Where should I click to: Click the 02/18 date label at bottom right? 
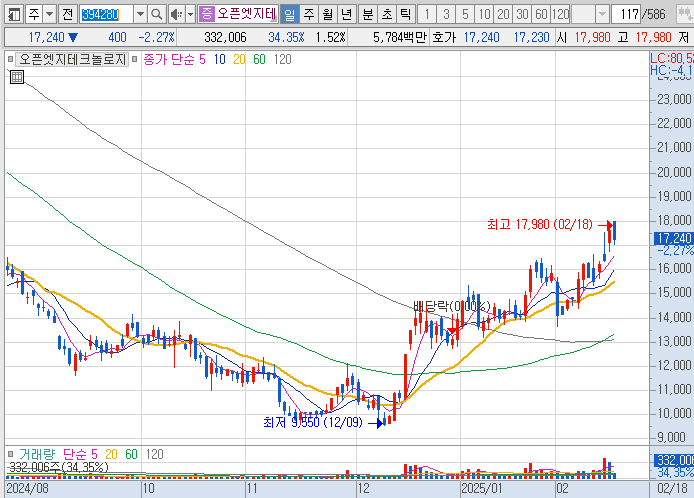click(672, 489)
